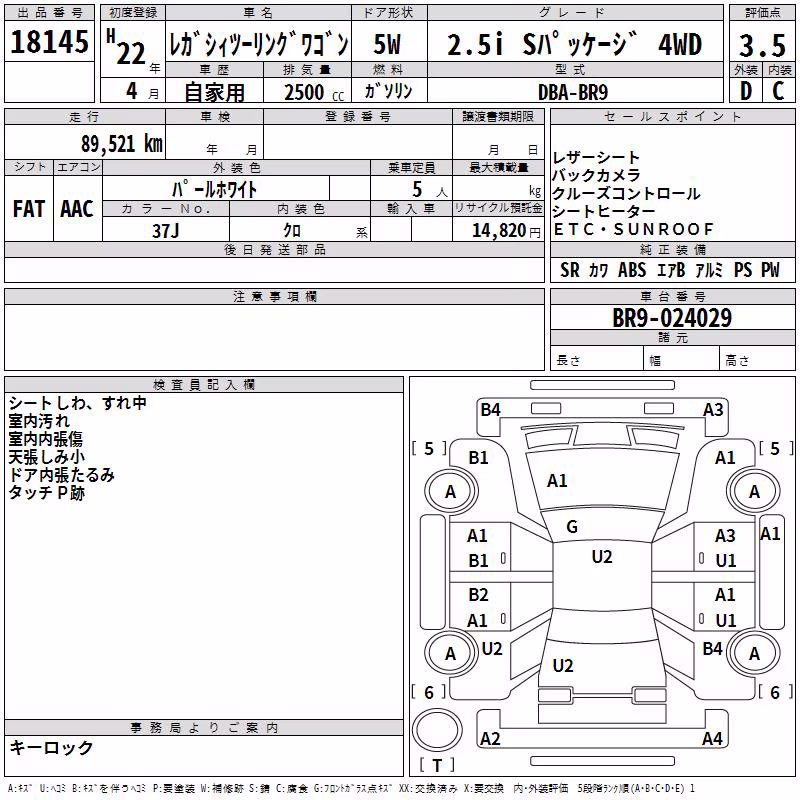The width and height of the screenshot is (800, 800).
Task: Select the note シートしわ、すれ中
Action: [78, 403]
